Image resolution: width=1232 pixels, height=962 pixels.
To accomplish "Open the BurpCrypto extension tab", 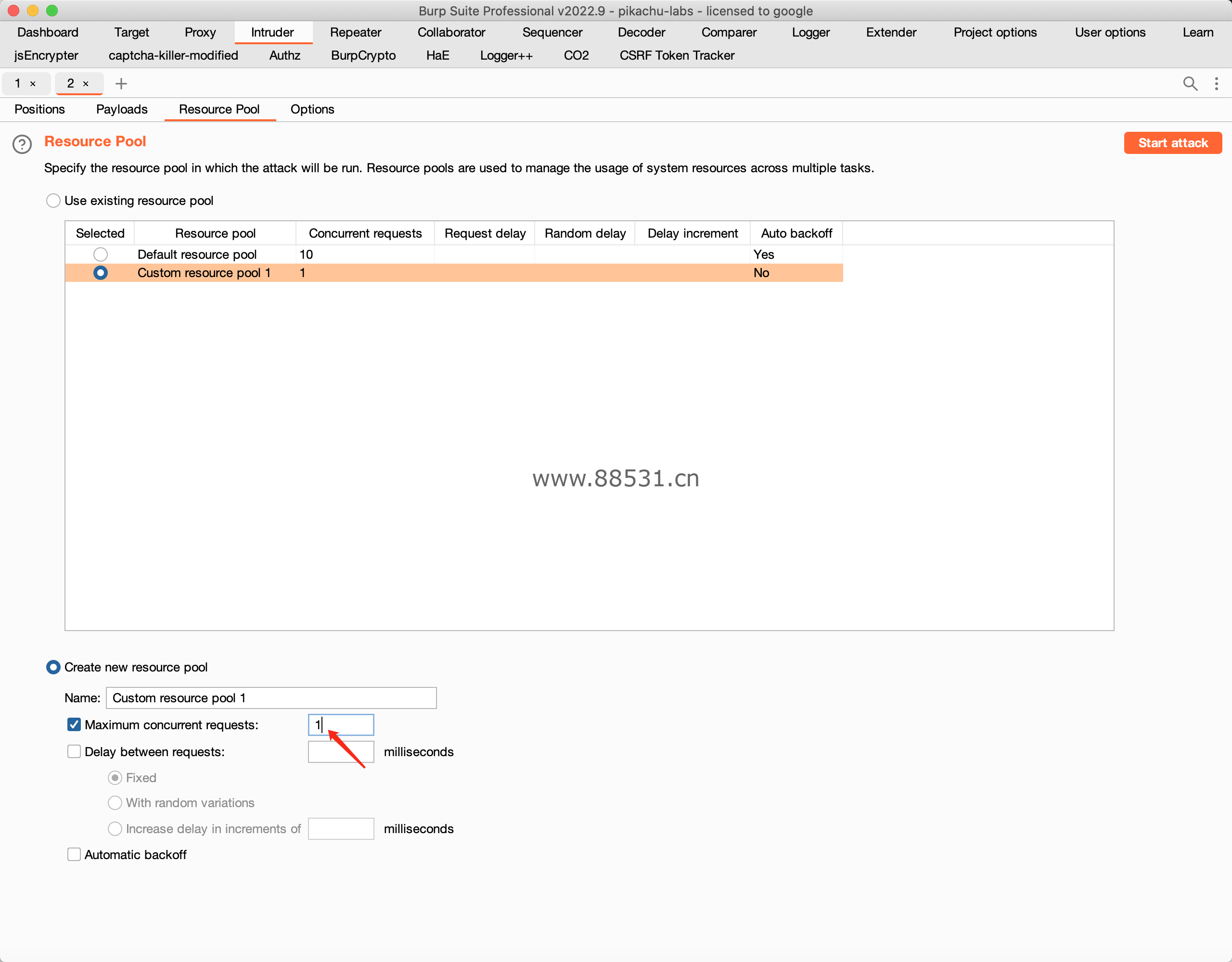I will coord(363,55).
